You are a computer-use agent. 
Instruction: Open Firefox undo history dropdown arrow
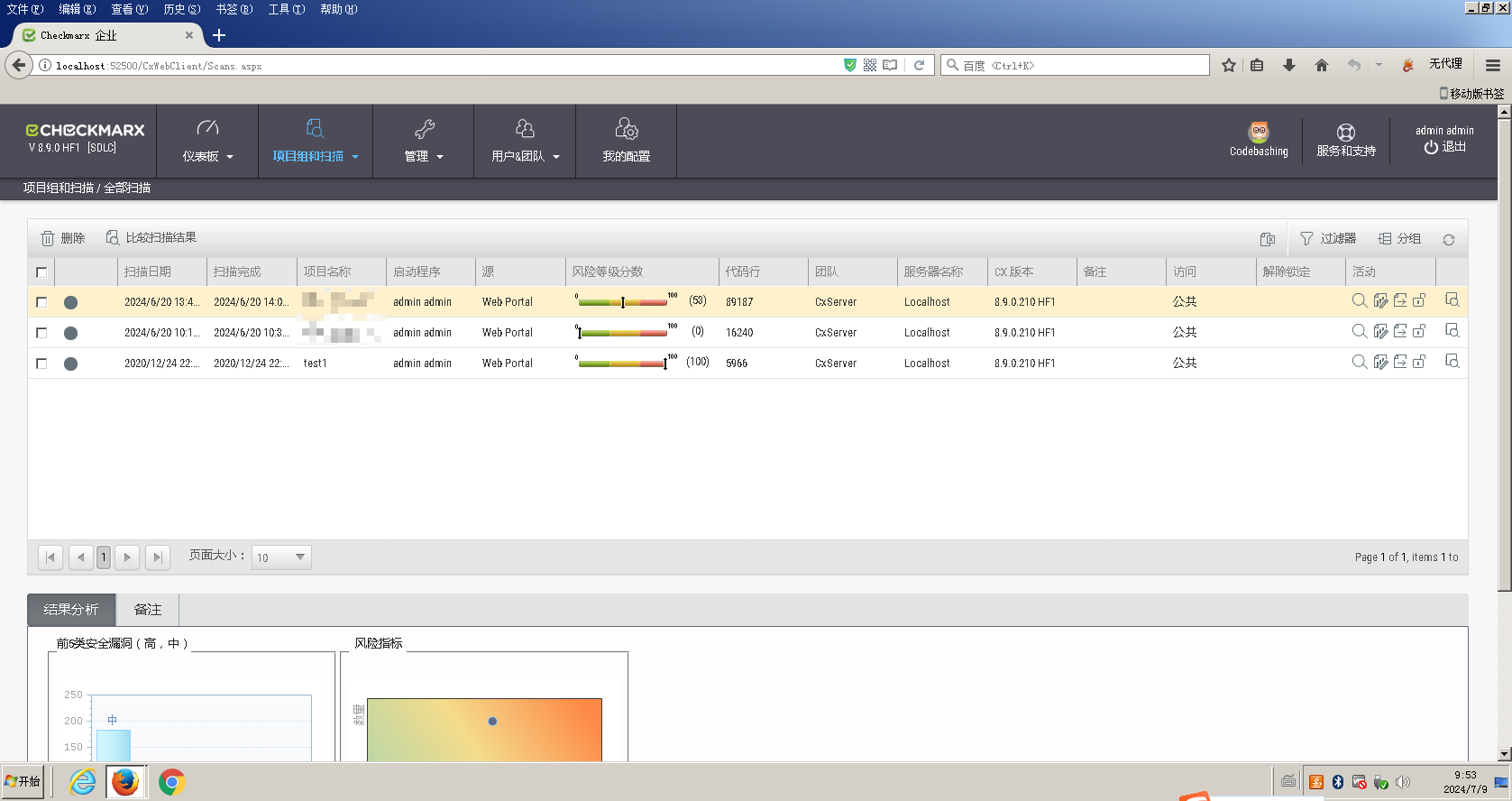coord(1379,65)
